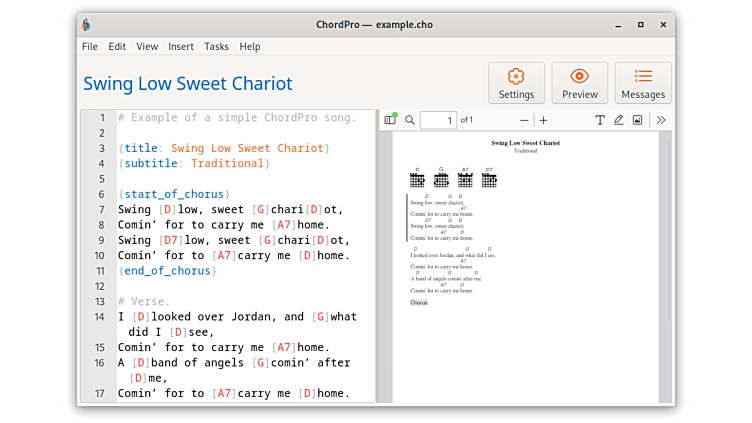
Task: Open the View menu
Action: [147, 46]
